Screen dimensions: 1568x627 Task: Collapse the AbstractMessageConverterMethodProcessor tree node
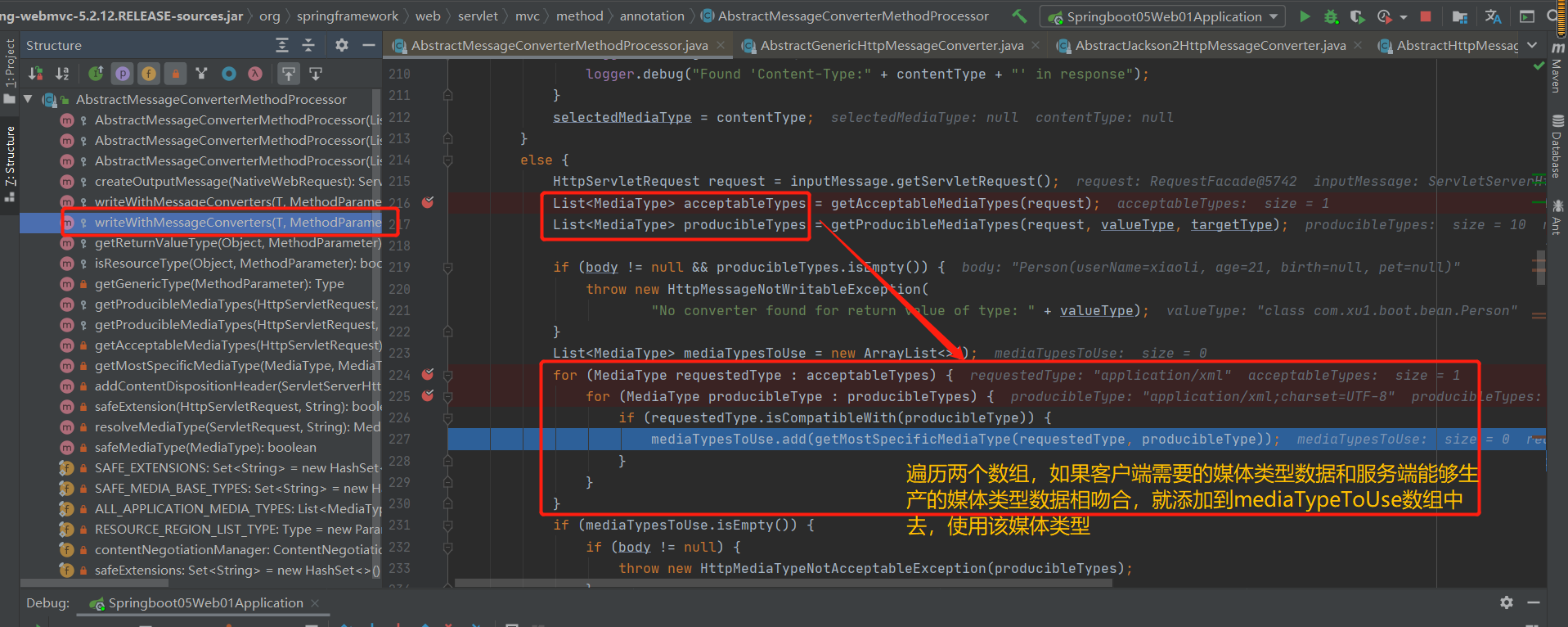click(x=28, y=99)
